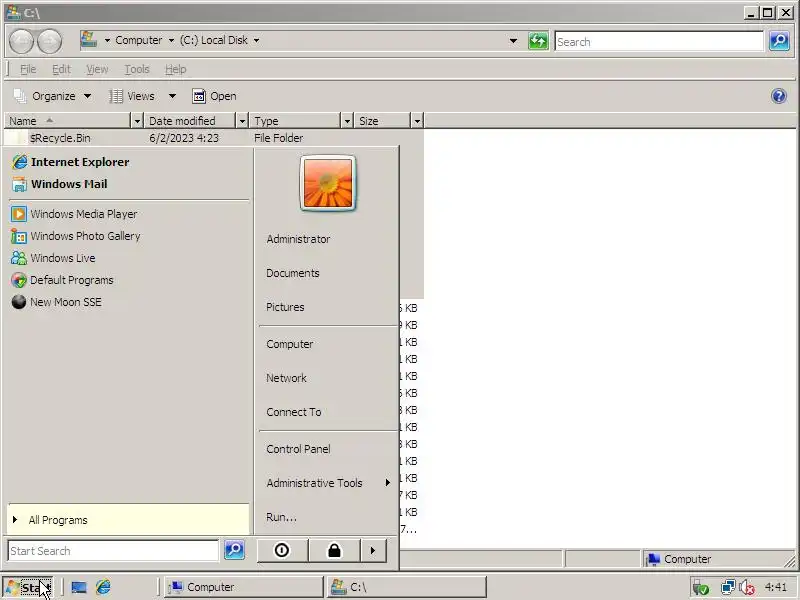Open Administrator personal folder
The height and width of the screenshot is (600, 800).
tap(298, 239)
